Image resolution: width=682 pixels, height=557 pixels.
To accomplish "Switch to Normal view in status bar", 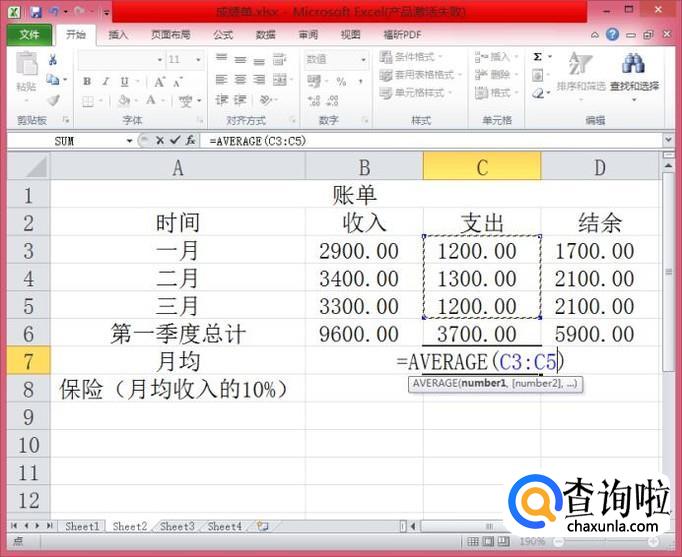I will [x=473, y=541].
